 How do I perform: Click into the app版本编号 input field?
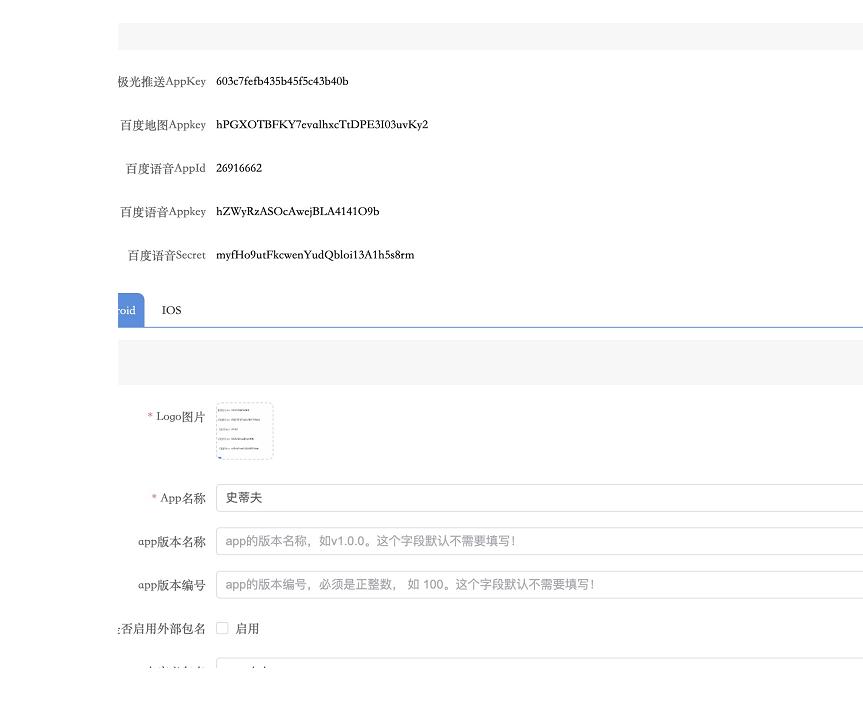coord(539,585)
